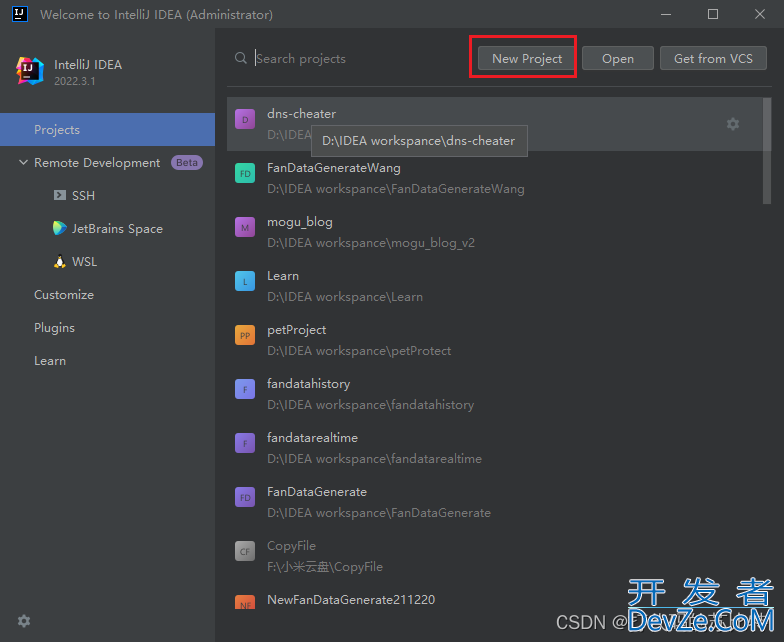784x642 pixels.
Task: Open the Plugins section
Action: (x=54, y=328)
